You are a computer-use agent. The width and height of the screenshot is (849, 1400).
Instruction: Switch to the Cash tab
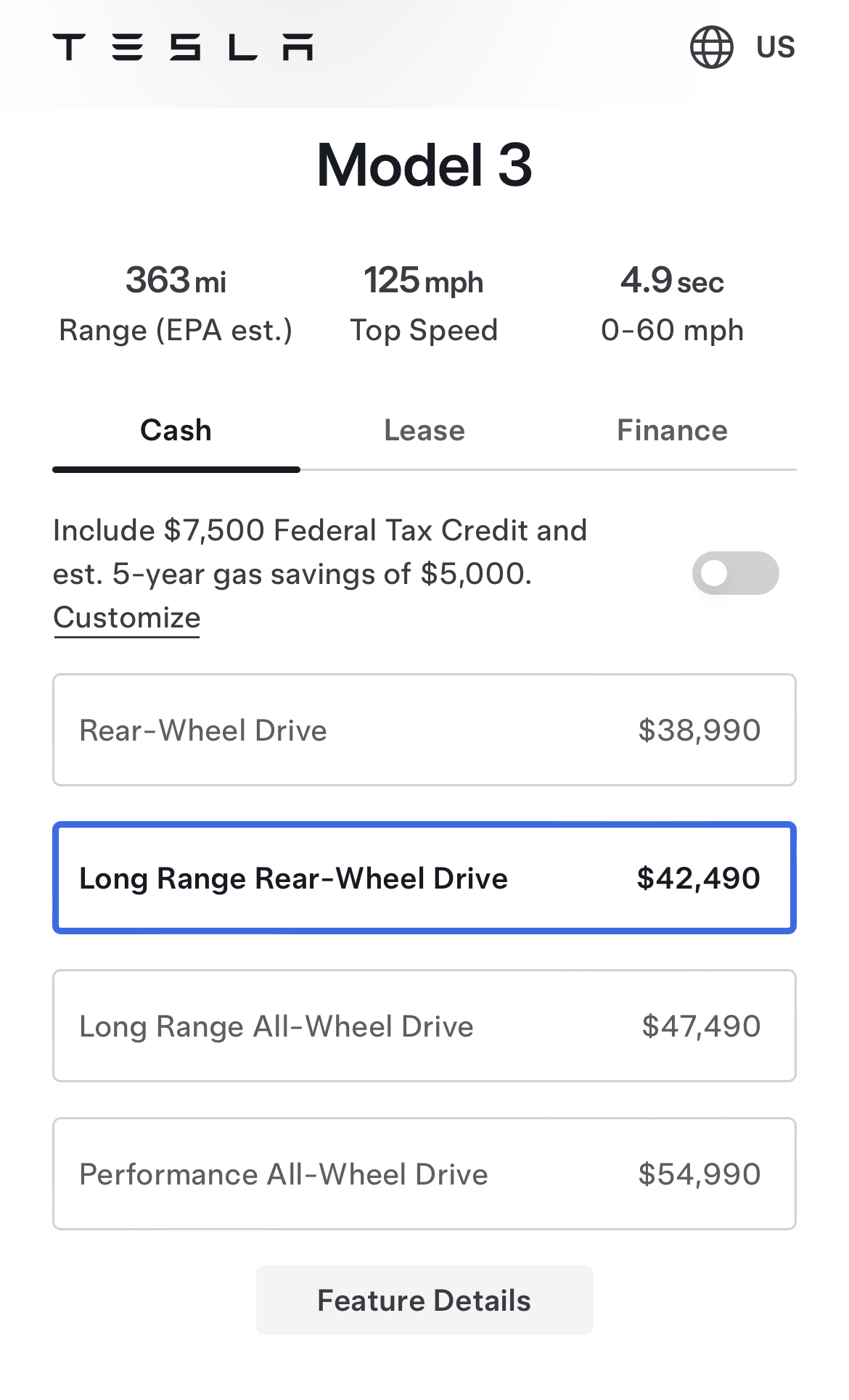coord(176,430)
